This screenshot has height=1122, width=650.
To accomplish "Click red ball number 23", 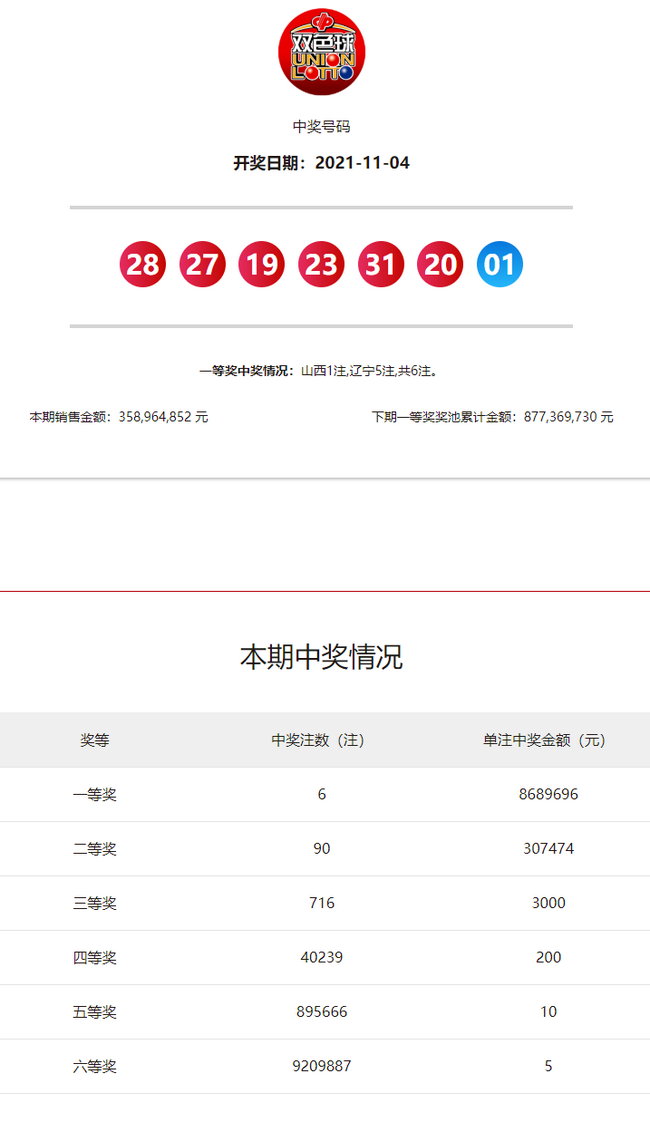I will pyautogui.click(x=321, y=265).
